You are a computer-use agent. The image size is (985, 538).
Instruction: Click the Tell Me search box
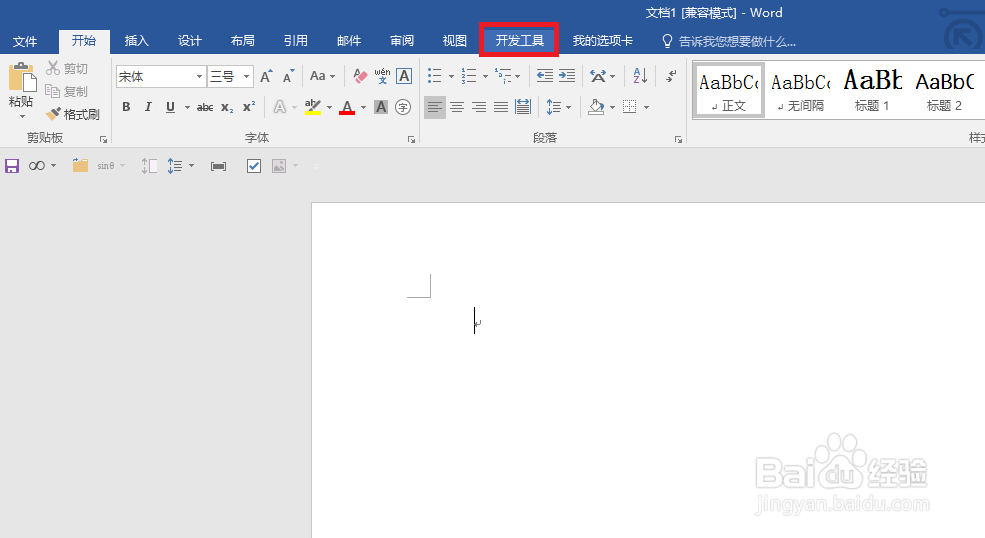coord(730,41)
